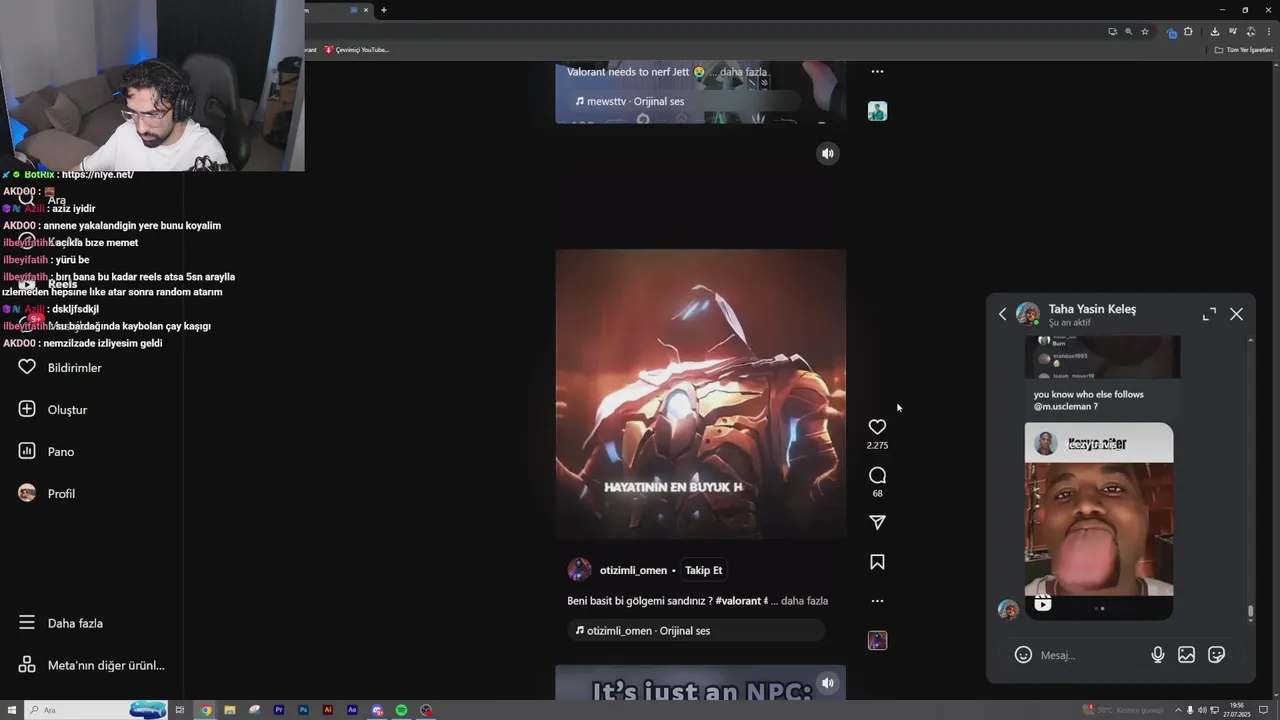Viewport: 1280px width, 720px height.
Task: Attach a photo using the image icon
Action: coord(1186,655)
